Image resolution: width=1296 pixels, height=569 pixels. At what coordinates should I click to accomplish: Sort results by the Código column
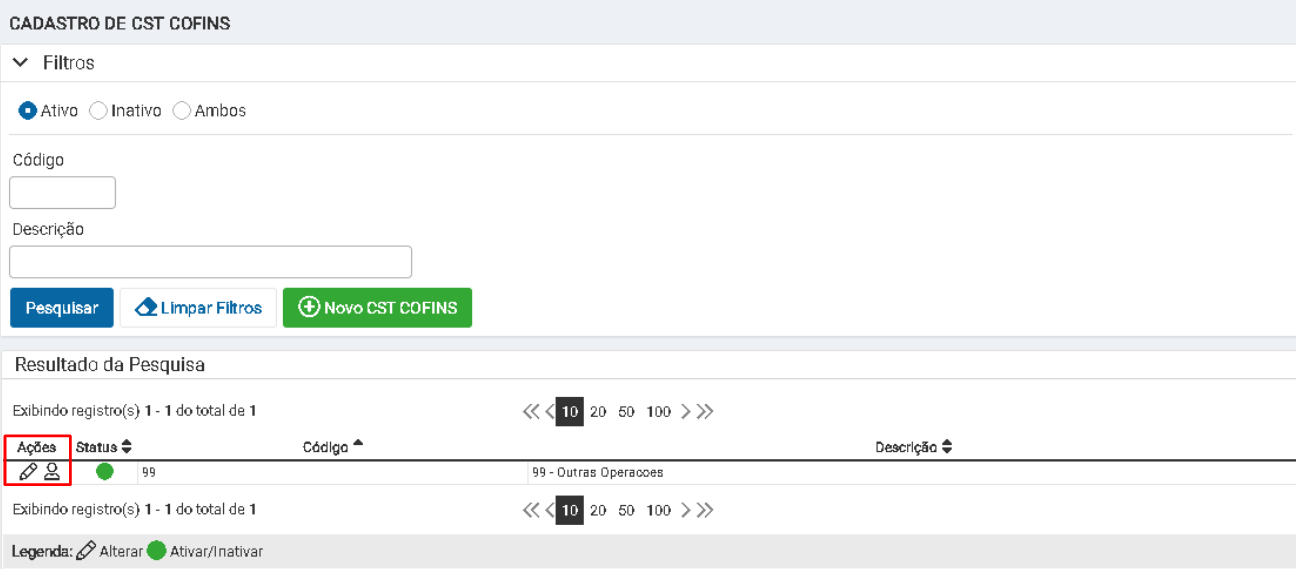333,447
